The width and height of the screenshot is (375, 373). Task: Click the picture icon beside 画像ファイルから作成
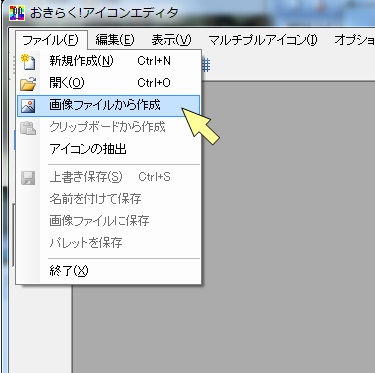point(28,106)
